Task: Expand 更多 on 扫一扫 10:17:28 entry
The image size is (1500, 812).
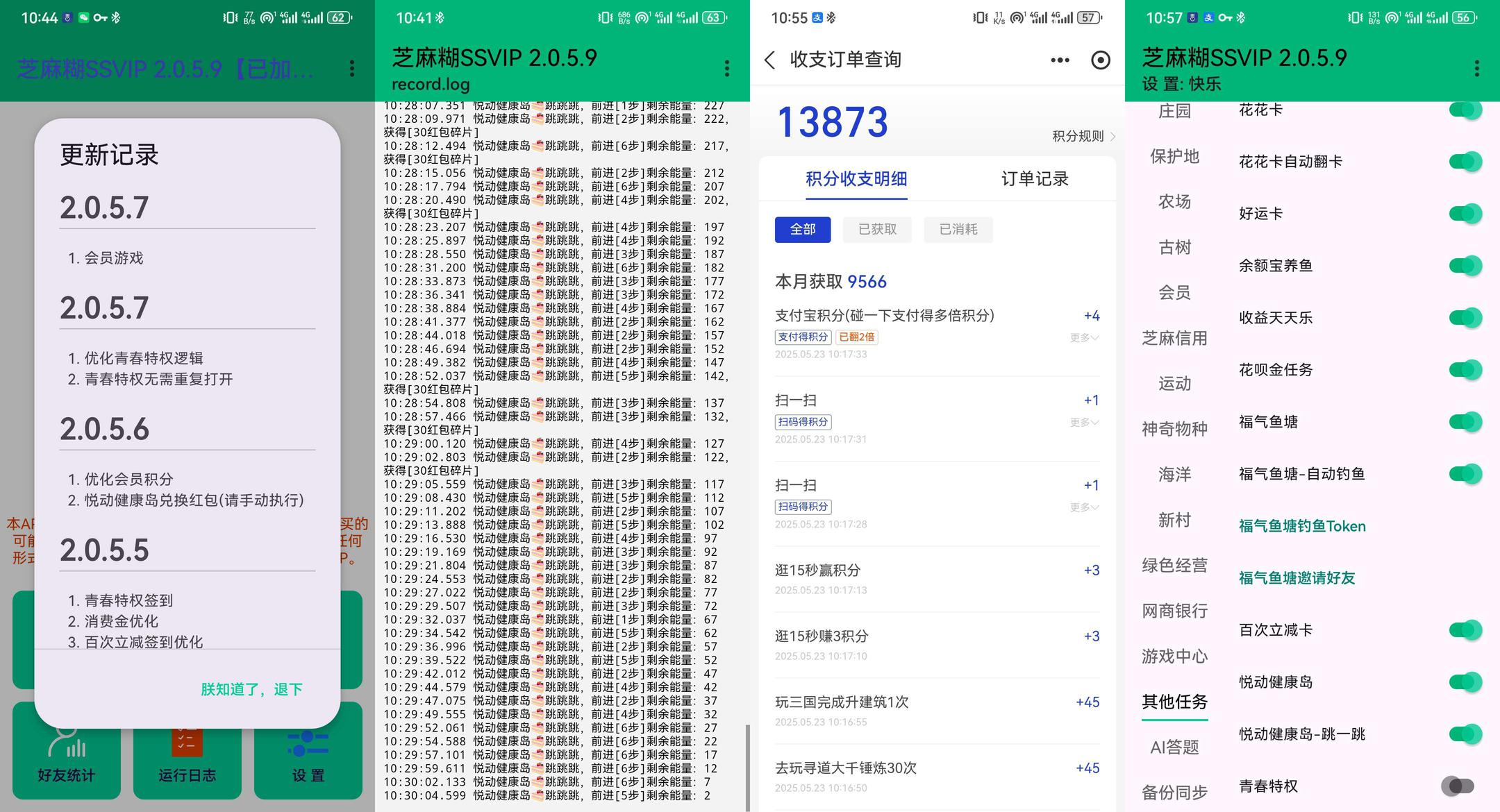Action: (1084, 507)
